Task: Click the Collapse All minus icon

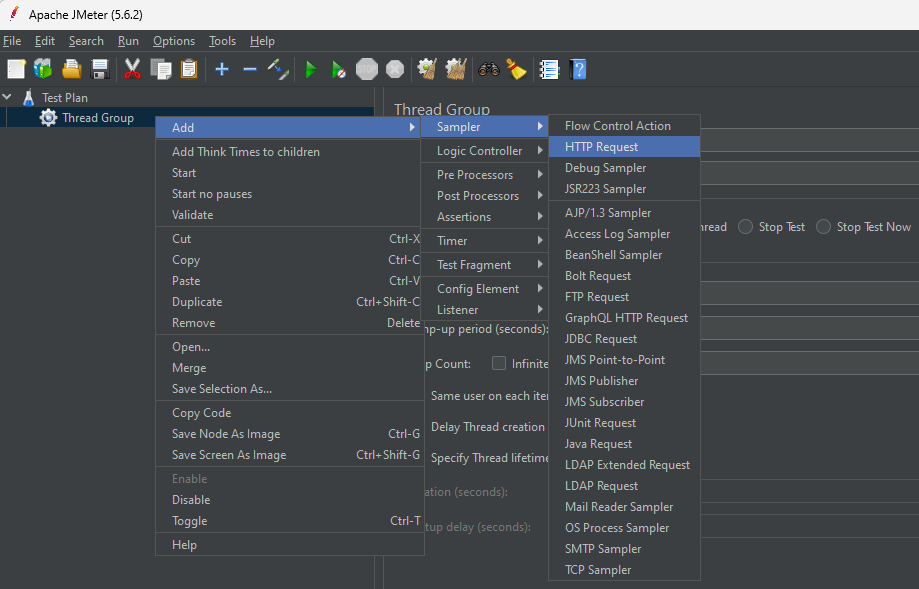Action: [250, 69]
